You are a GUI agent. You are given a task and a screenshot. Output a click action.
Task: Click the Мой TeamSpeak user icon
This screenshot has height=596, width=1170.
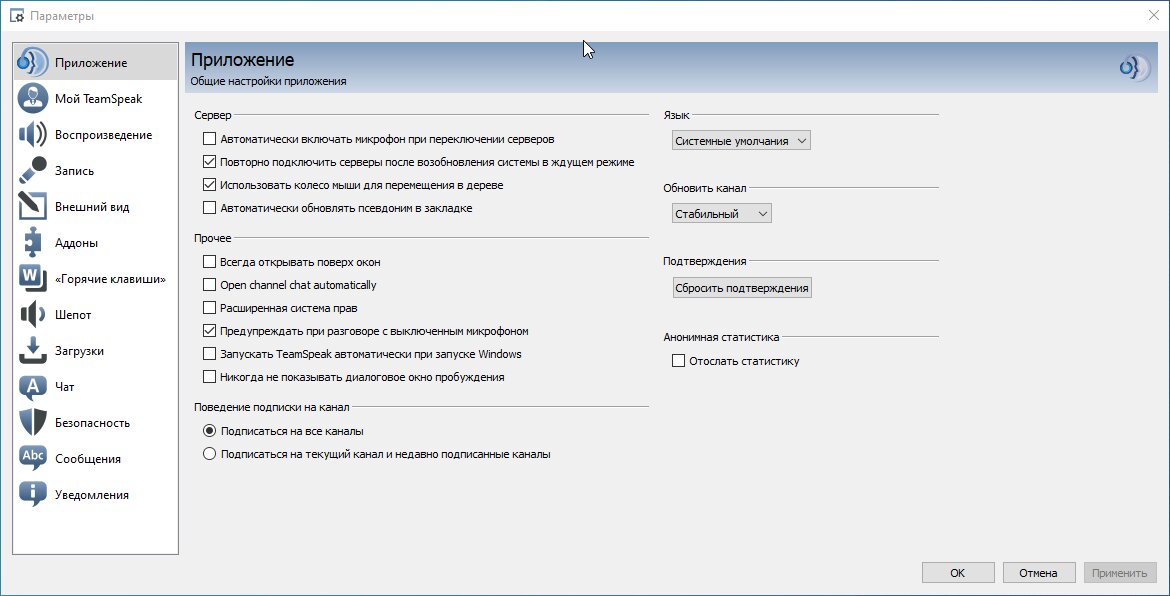32,98
